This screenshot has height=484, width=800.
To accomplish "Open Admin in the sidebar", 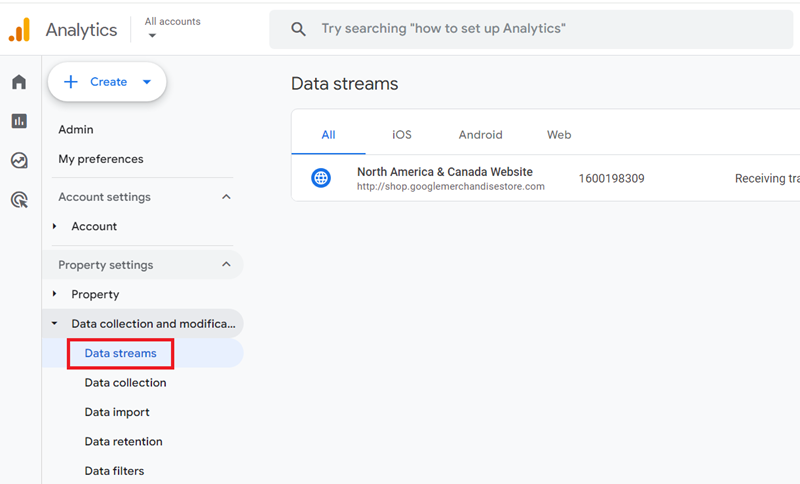I will pos(76,130).
